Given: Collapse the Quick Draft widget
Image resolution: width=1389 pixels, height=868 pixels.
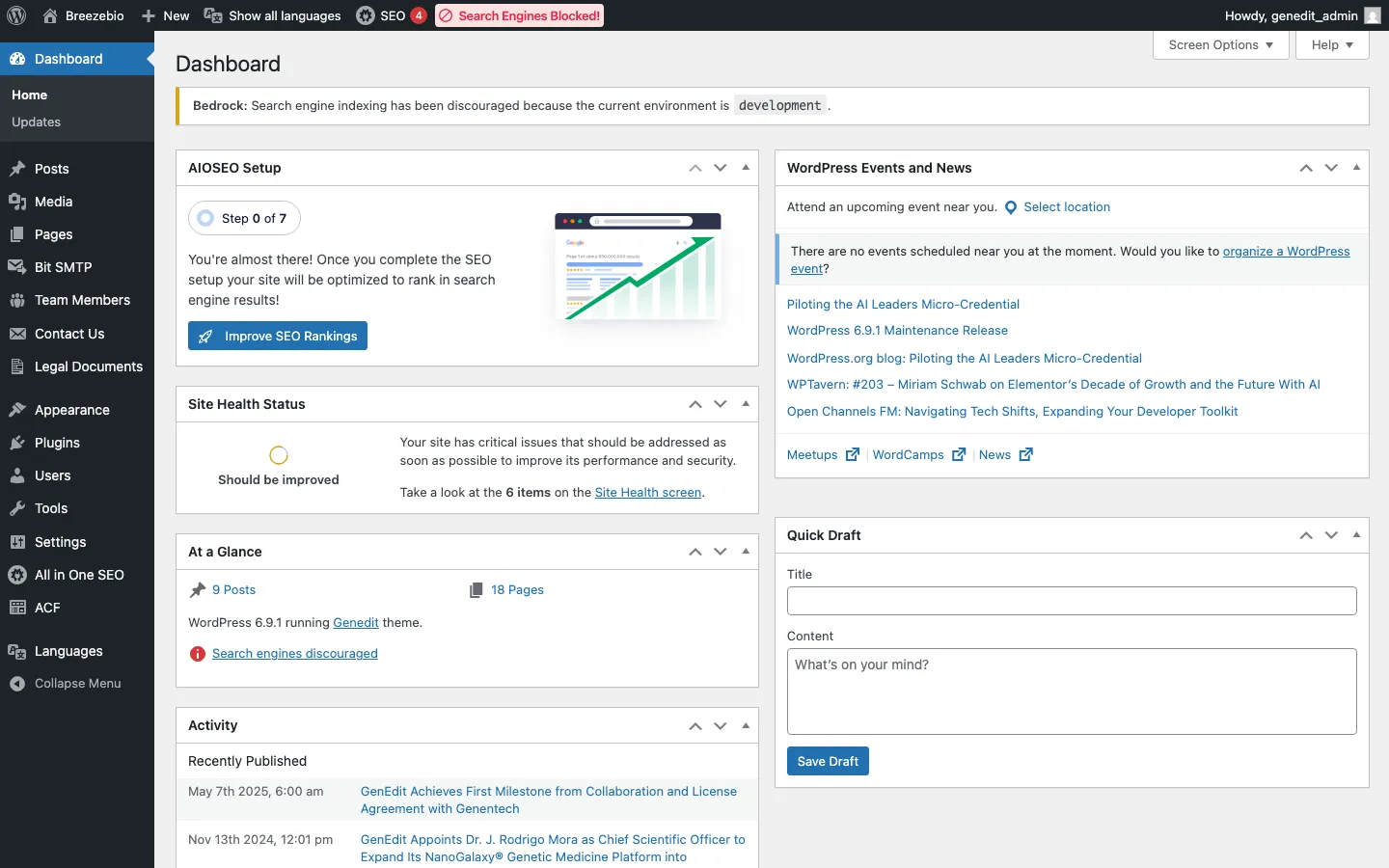Looking at the screenshot, I should pos(1357,535).
